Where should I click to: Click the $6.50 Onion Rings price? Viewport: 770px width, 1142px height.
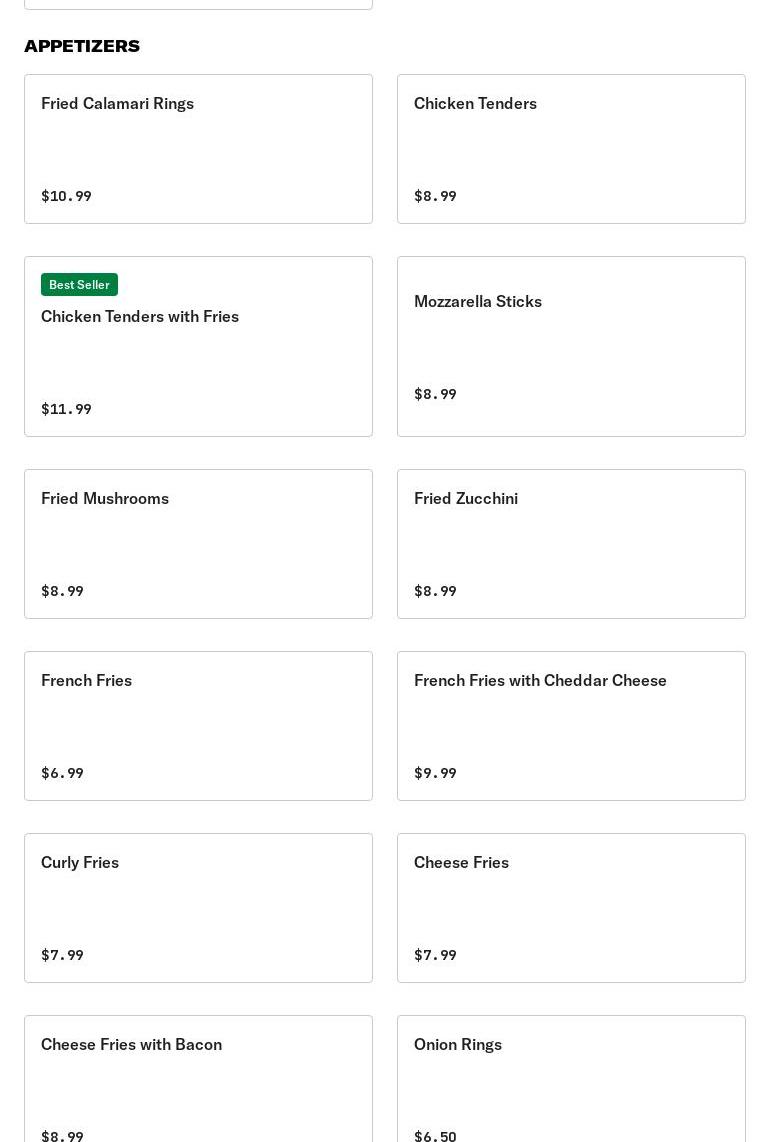point(435,1135)
